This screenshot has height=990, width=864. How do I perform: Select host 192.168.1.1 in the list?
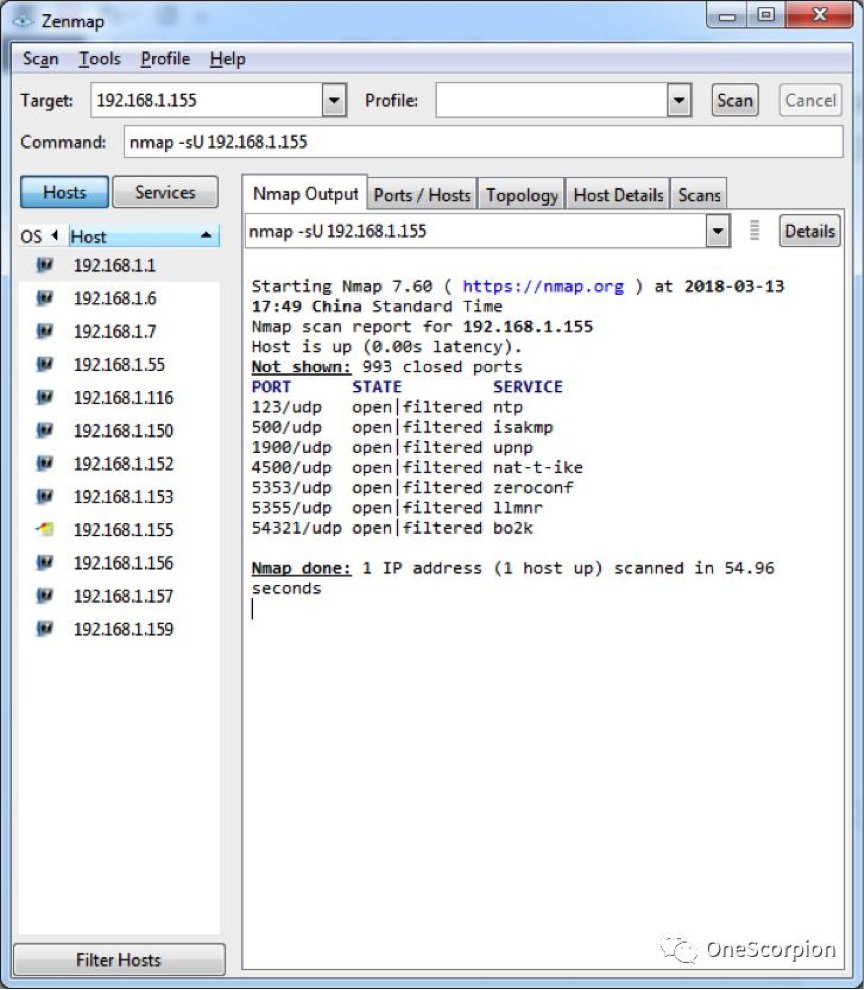tap(119, 265)
